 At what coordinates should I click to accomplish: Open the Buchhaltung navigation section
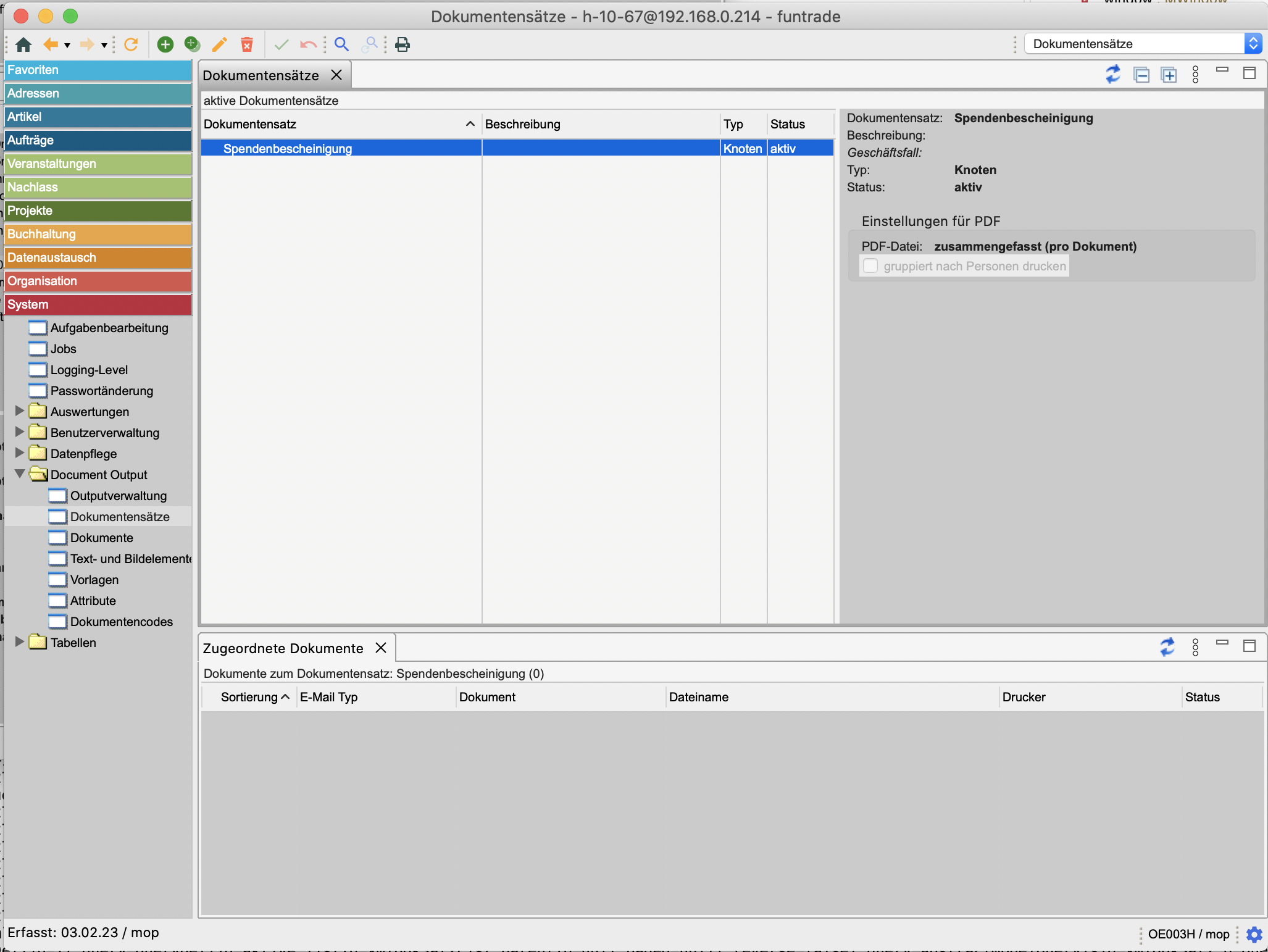pyautogui.click(x=98, y=234)
